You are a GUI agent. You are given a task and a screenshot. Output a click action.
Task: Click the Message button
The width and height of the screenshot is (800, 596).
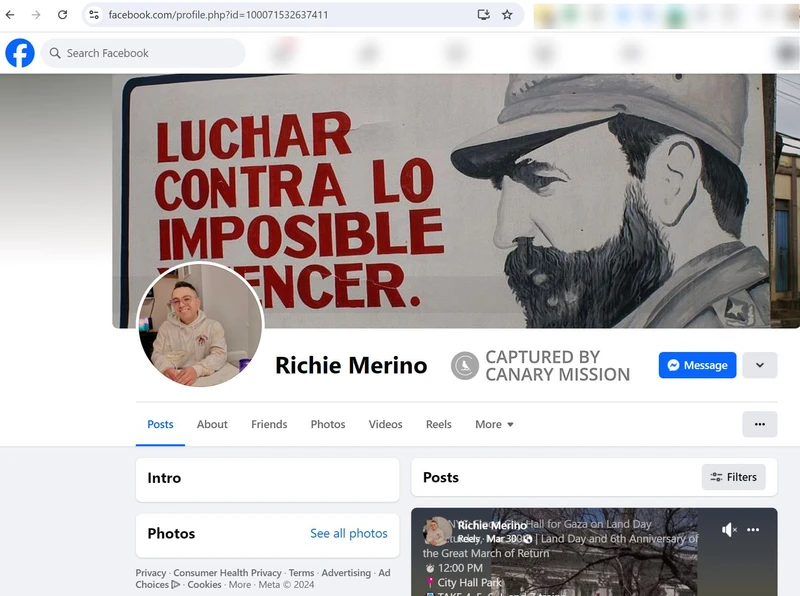[x=697, y=365]
